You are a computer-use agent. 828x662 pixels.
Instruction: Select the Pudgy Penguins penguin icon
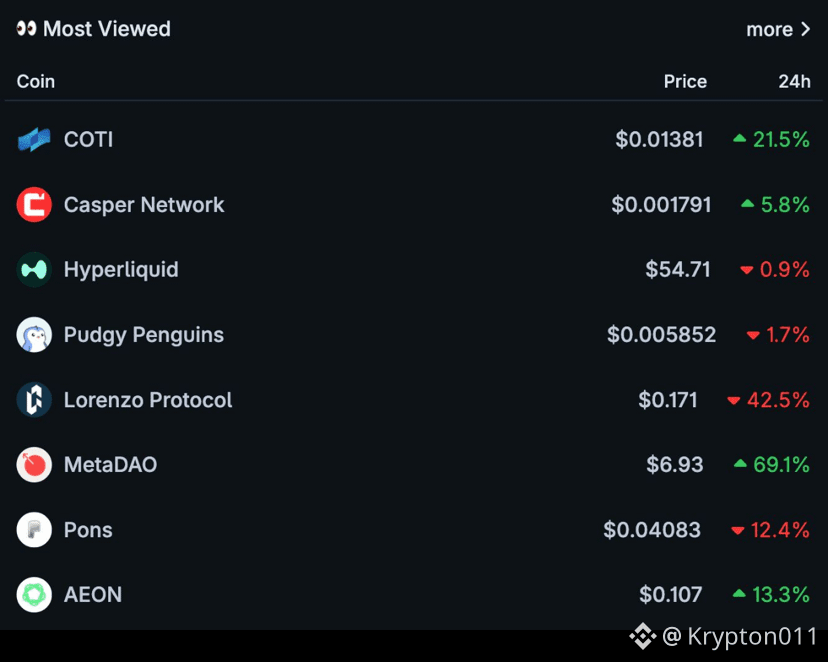[34, 334]
